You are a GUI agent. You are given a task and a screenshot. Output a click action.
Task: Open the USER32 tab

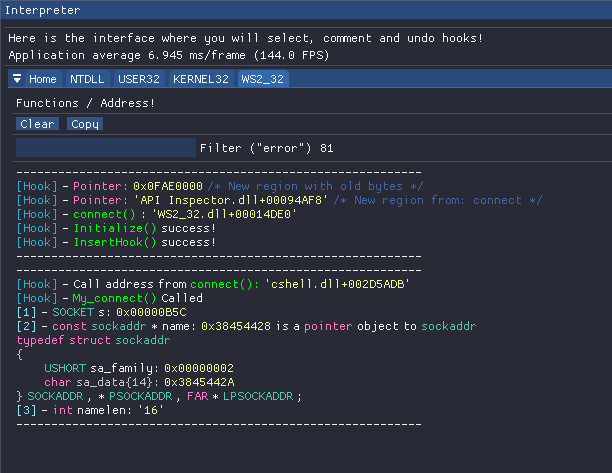[139, 79]
